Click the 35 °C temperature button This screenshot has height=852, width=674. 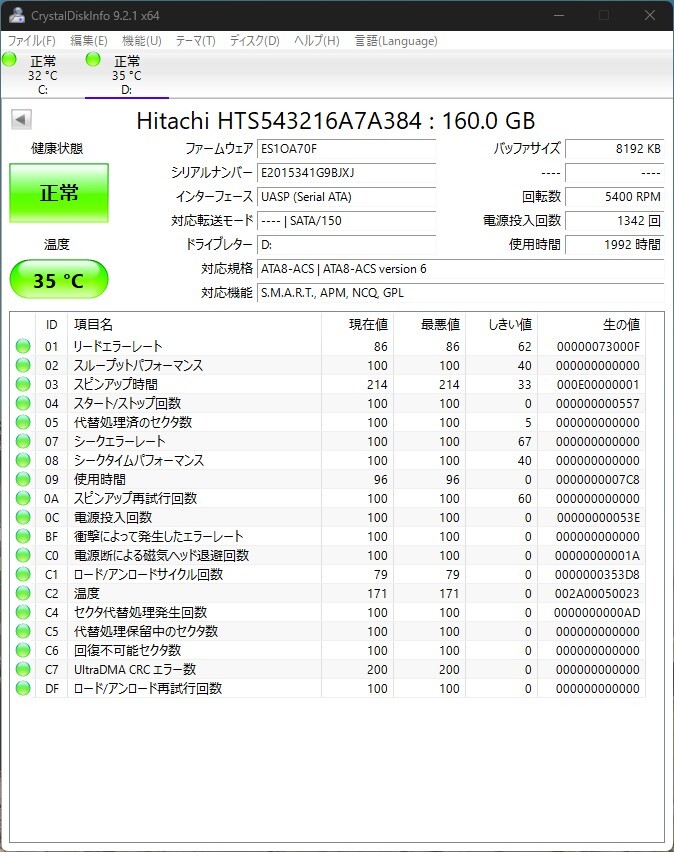click(x=59, y=279)
